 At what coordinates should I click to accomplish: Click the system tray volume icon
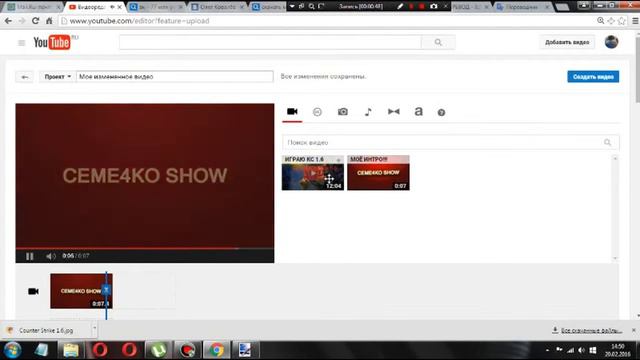point(581,350)
